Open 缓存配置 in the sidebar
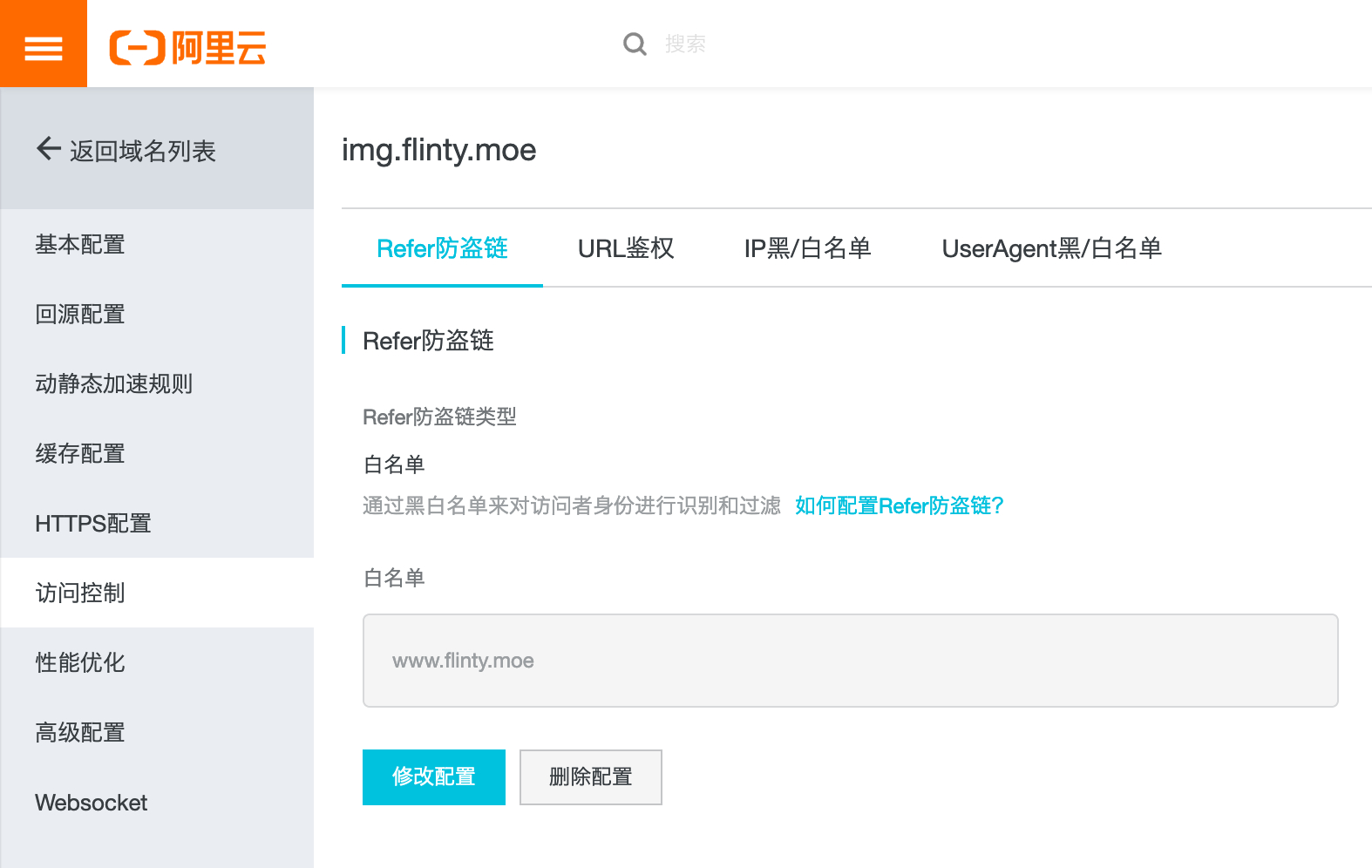The image size is (1372, 868). (x=80, y=453)
